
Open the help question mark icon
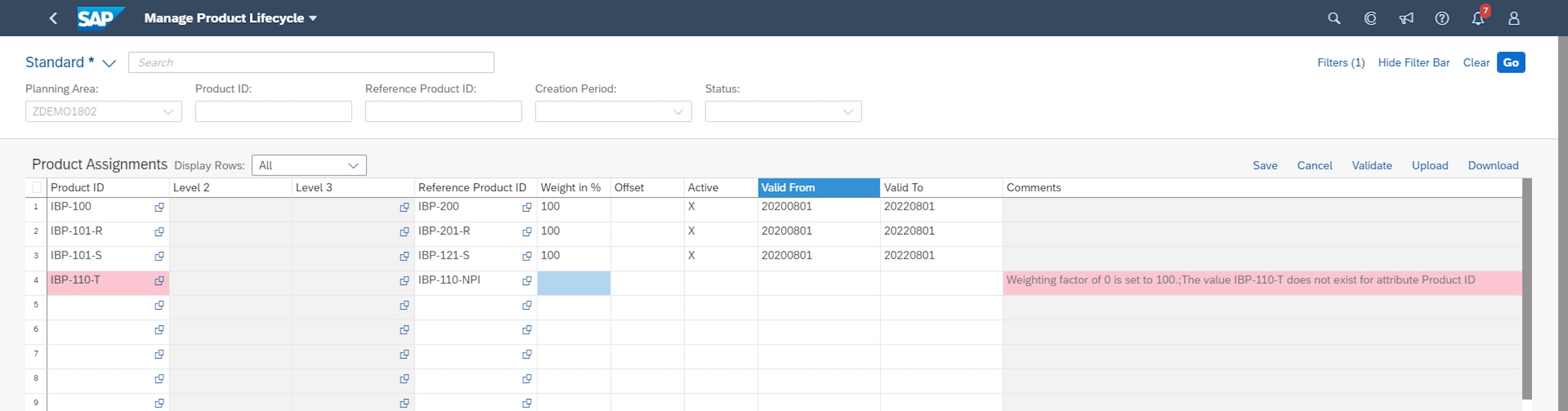click(x=1442, y=18)
